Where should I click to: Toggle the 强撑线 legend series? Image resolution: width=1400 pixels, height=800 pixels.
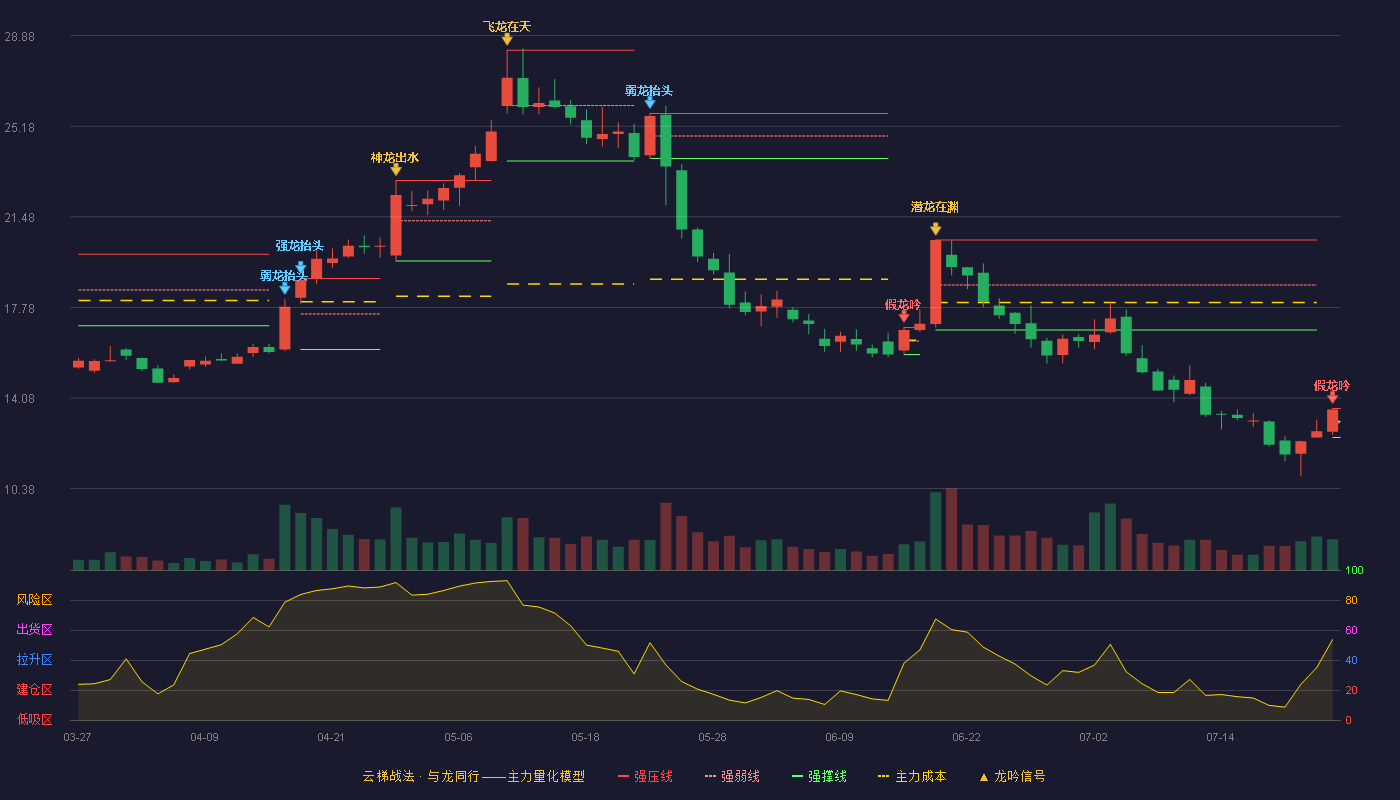tap(819, 776)
